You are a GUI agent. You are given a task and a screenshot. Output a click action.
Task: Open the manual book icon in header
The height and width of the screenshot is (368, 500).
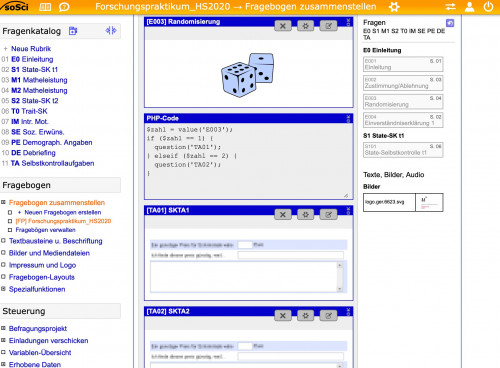coord(45,7)
